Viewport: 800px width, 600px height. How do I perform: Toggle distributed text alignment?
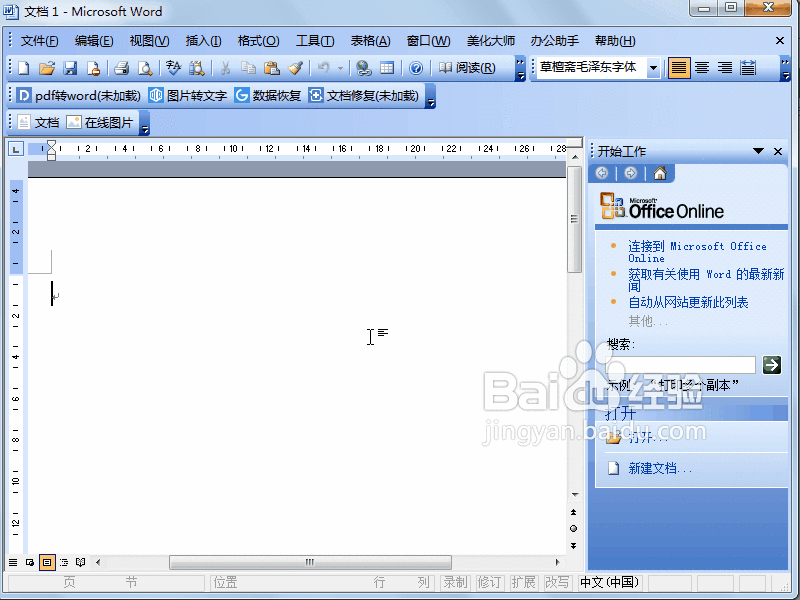pos(748,68)
